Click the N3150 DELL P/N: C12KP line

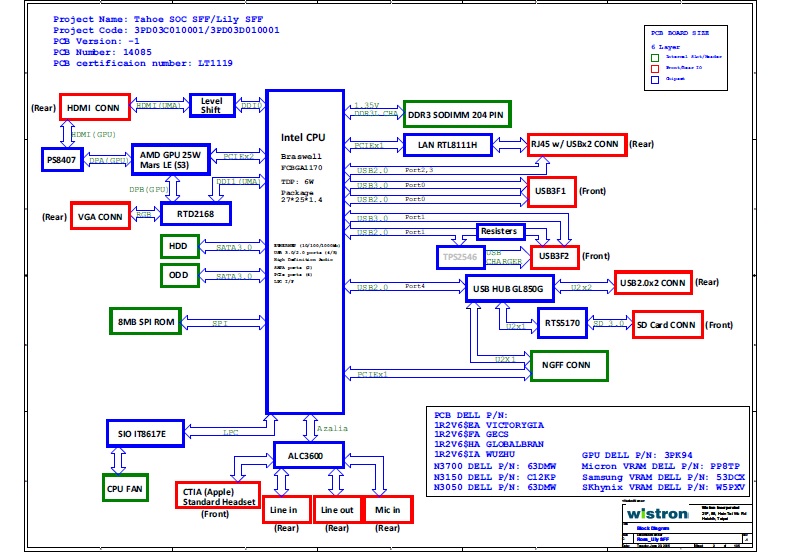tap(495, 477)
